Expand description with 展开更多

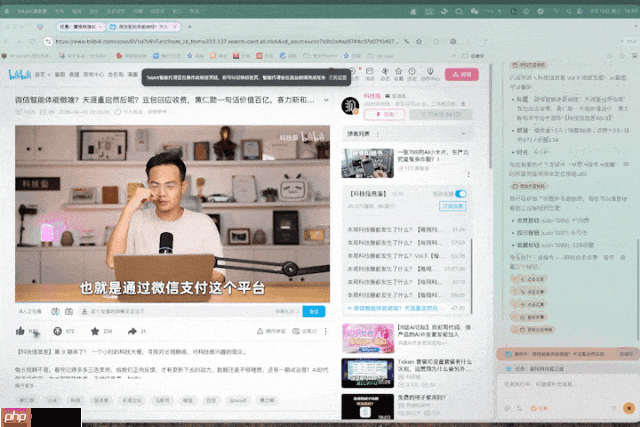(x=24, y=385)
